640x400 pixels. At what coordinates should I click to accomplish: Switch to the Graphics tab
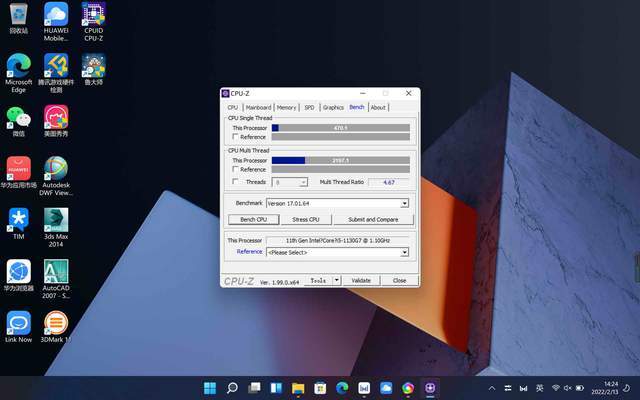click(333, 107)
